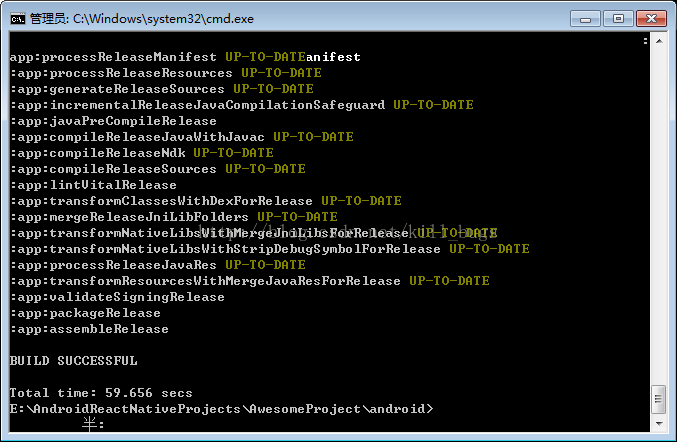Open the cmd.exe system menu icon
The image size is (677, 442).
(18, 19)
